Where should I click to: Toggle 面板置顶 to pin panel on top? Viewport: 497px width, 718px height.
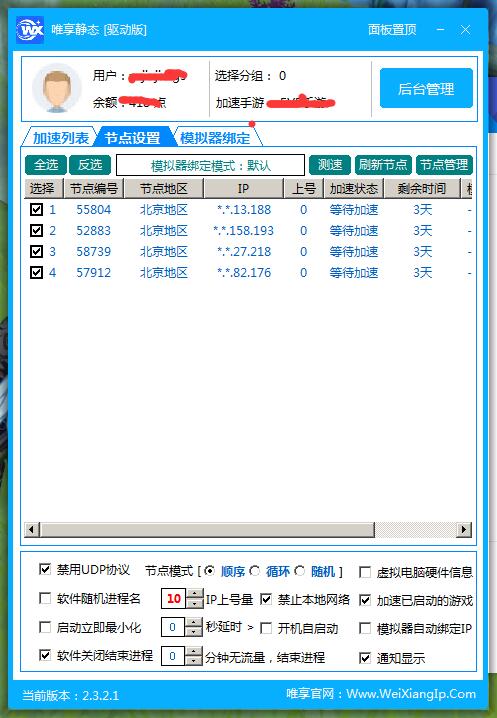[x=392, y=30]
